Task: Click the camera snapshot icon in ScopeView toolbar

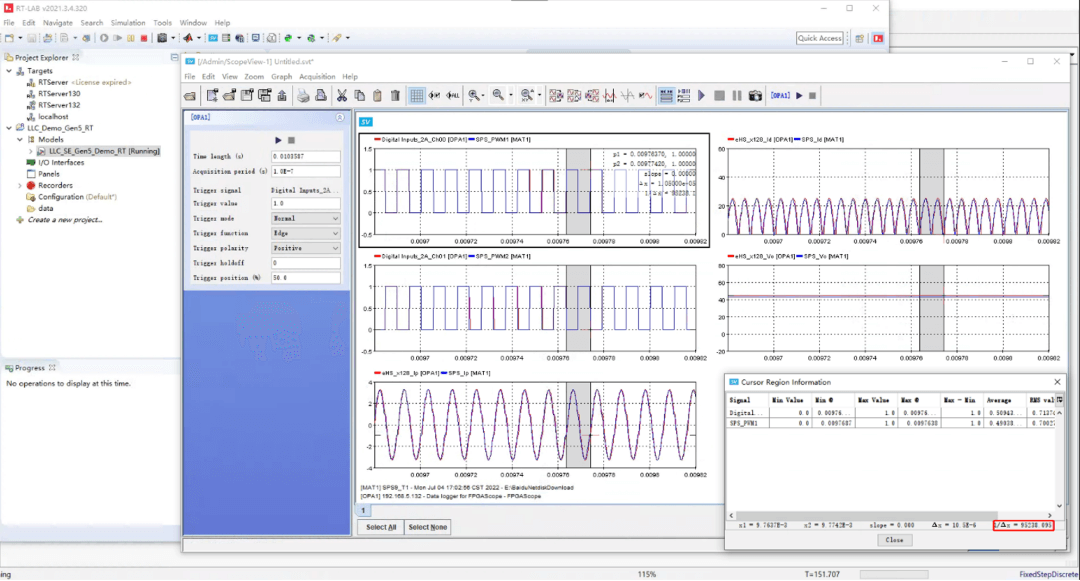Action: click(755, 96)
